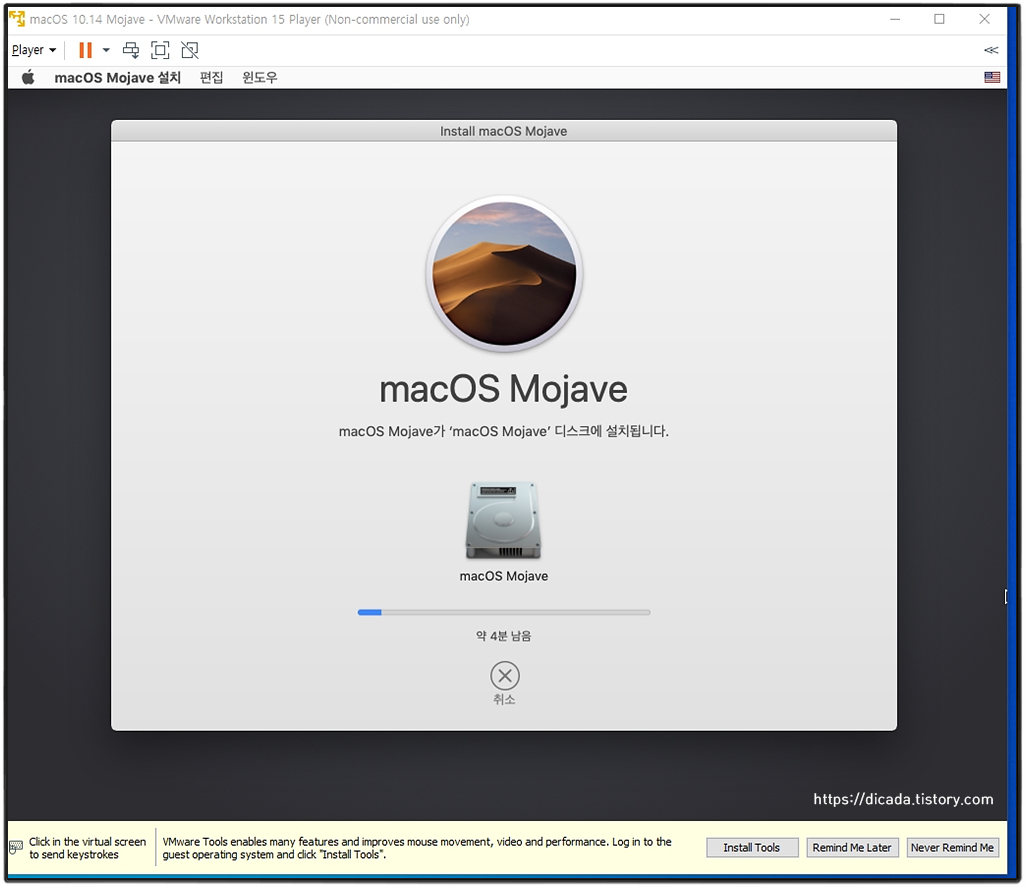Open the Player menu

click(34, 50)
